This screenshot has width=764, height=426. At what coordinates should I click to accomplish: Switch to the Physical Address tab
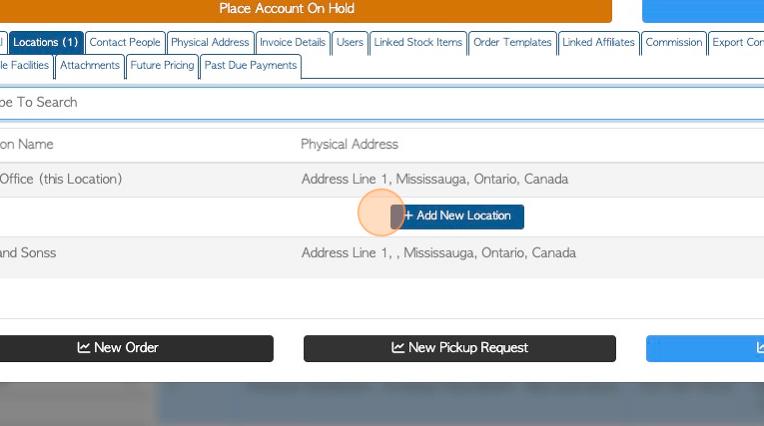click(x=210, y=42)
